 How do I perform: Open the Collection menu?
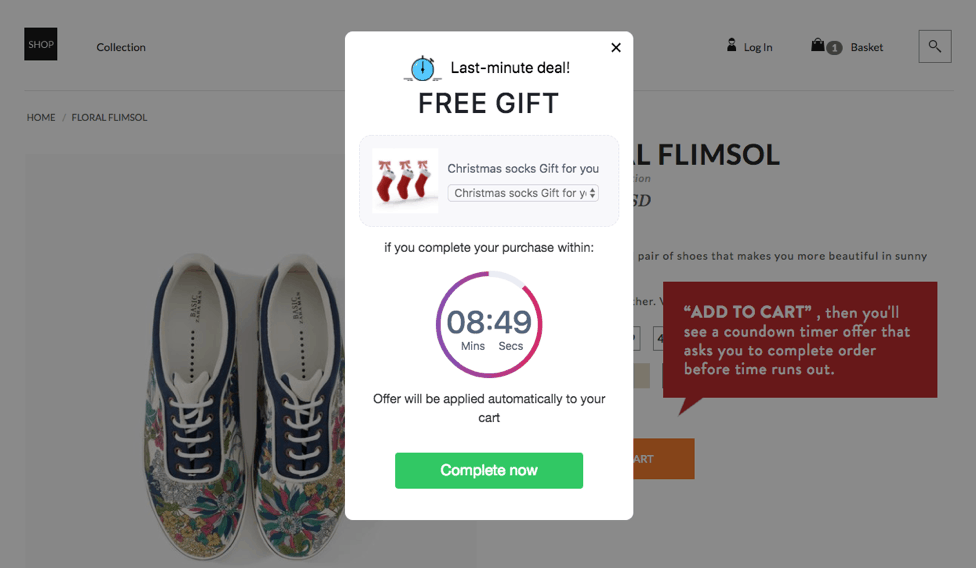pos(121,47)
